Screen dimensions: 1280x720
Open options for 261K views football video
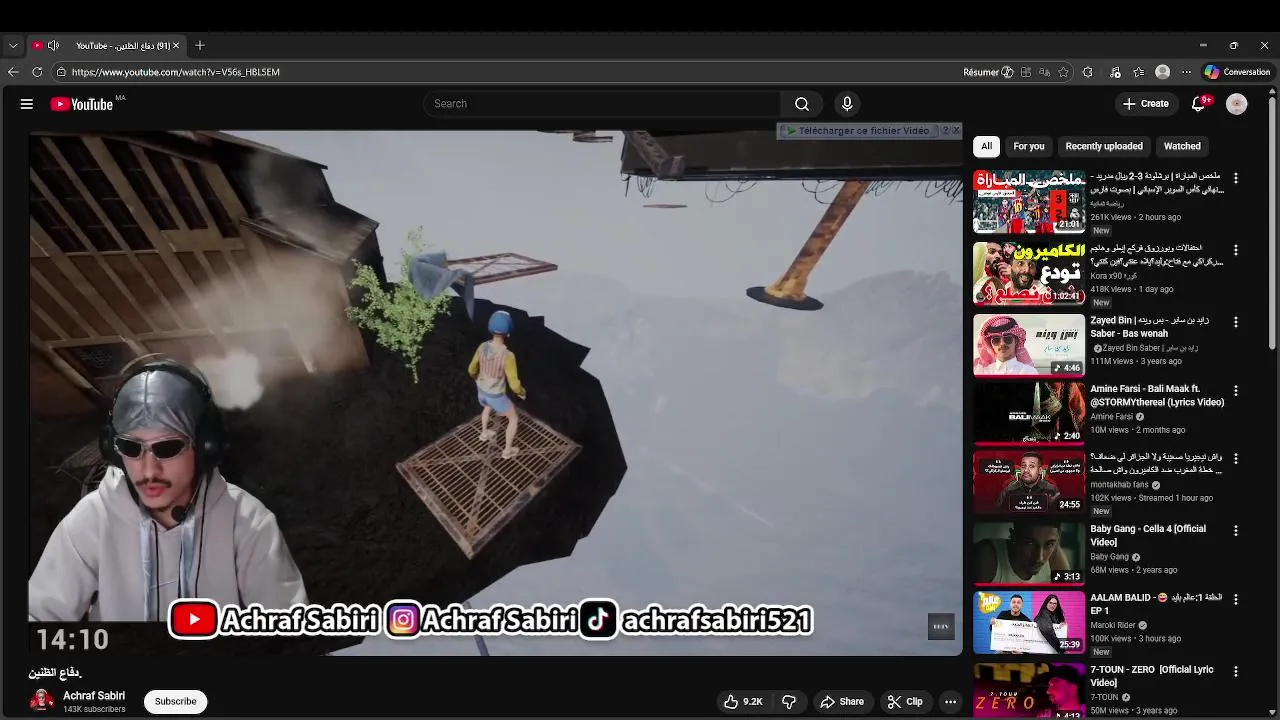coord(1236,178)
